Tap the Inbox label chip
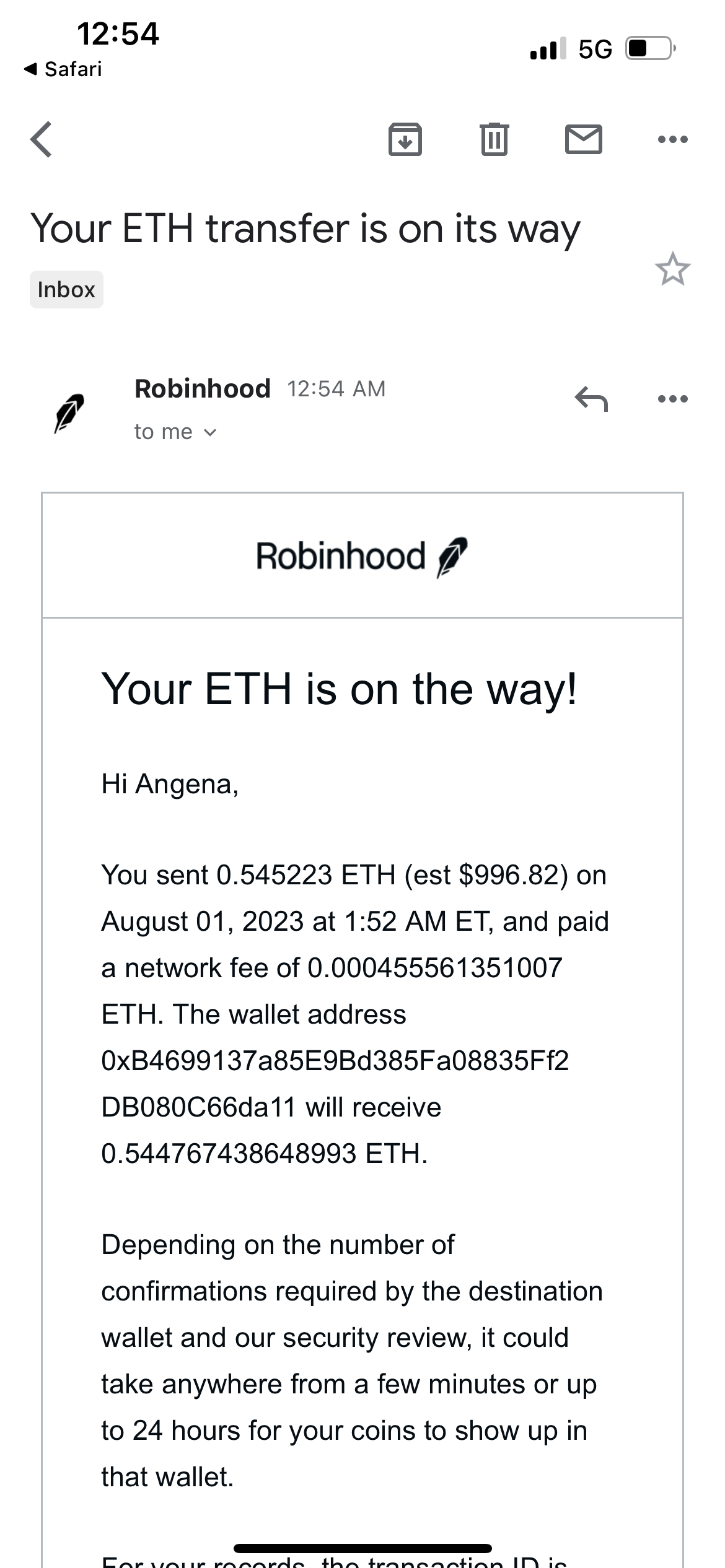Viewport: 725px width, 1568px height. point(66,289)
